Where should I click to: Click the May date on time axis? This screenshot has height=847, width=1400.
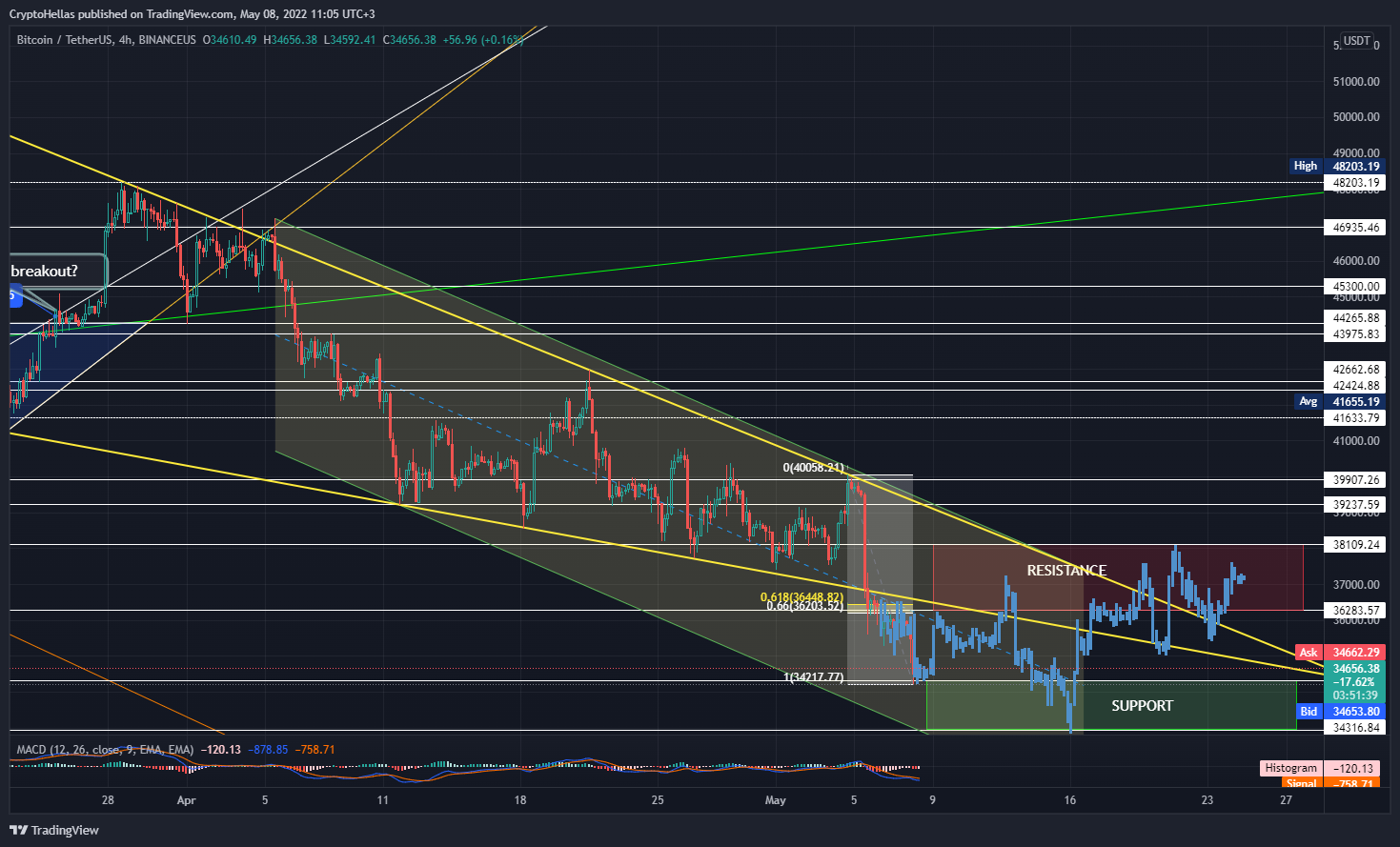[776, 800]
